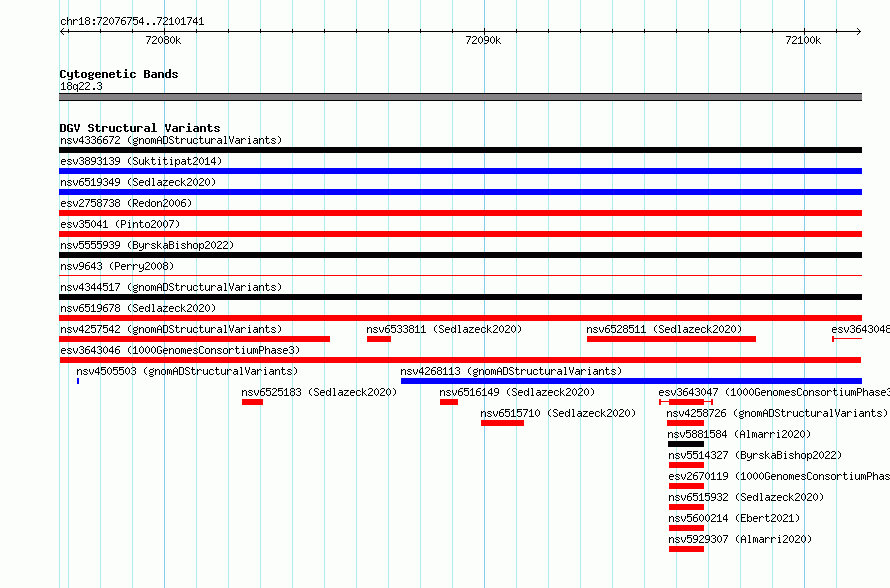
Task: Select nsv6528511 (Sedlazeck2020) label
Action: (664, 329)
